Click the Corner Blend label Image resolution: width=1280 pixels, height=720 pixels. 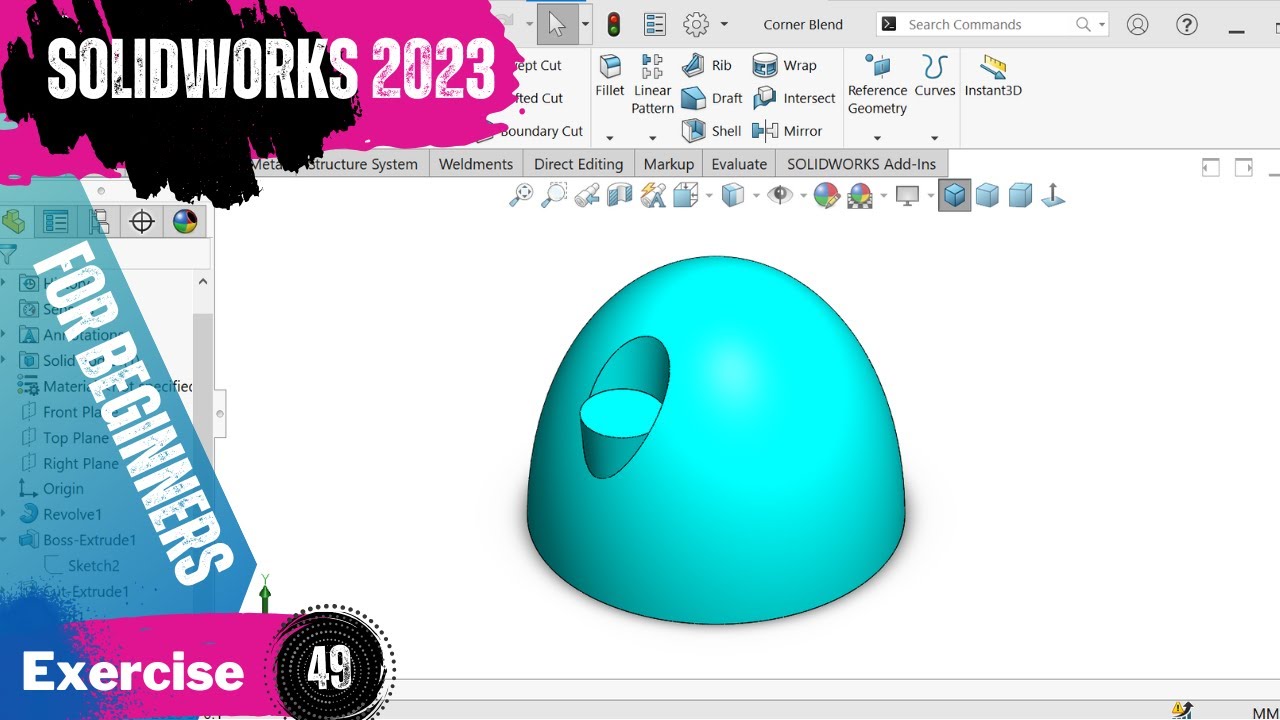click(803, 24)
